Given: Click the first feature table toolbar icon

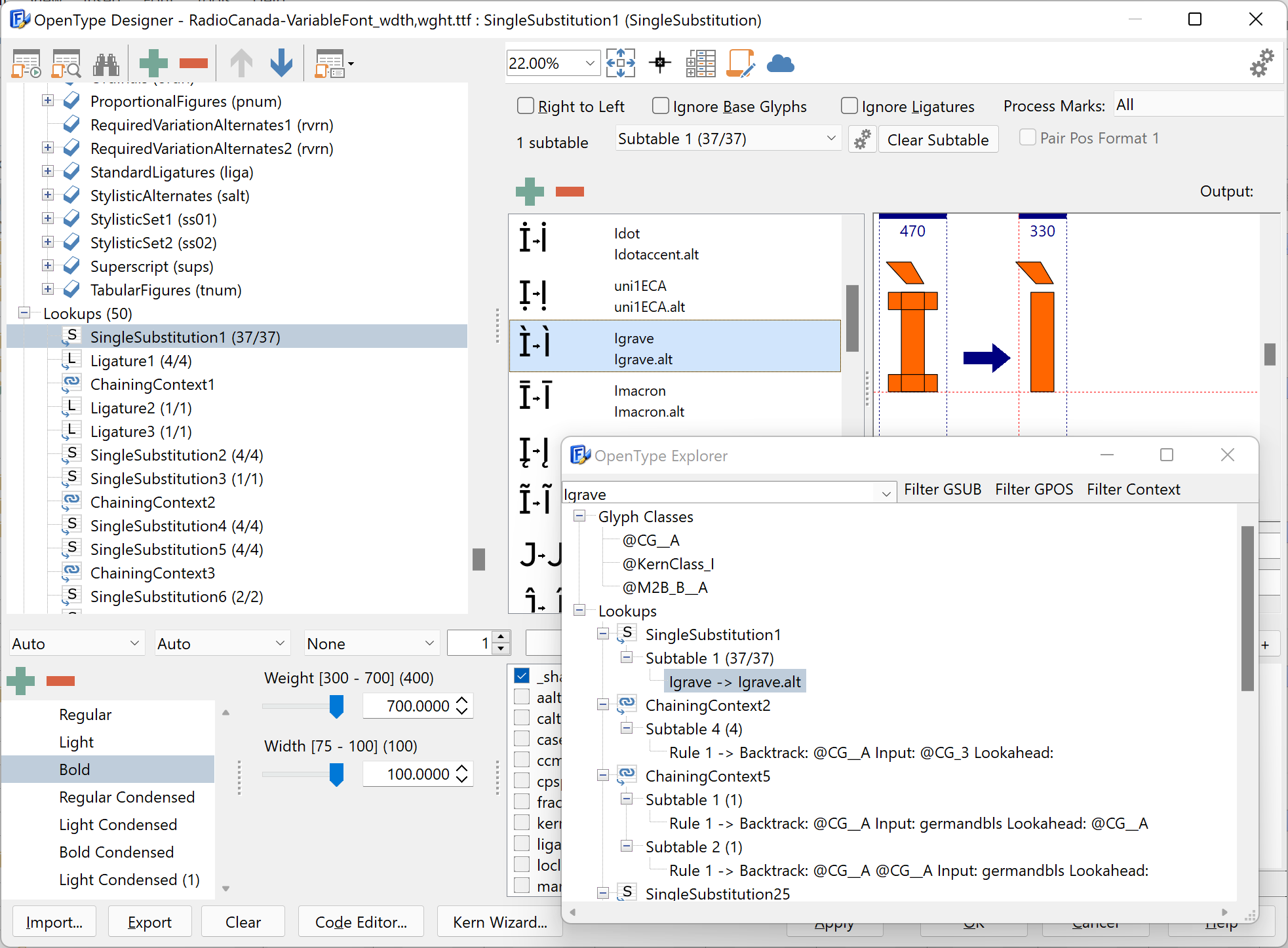Looking at the screenshot, I should point(26,64).
